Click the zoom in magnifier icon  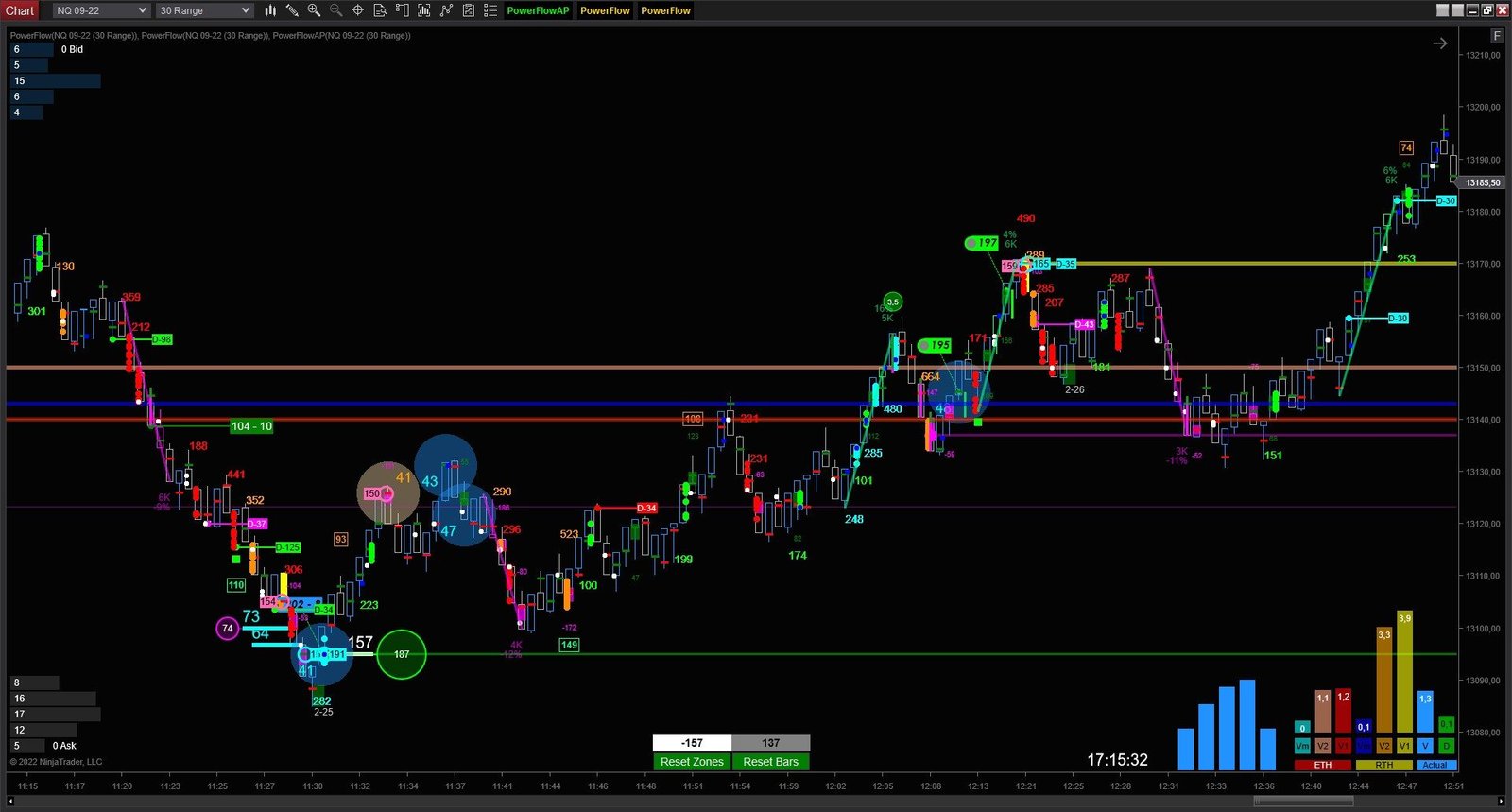tap(314, 10)
